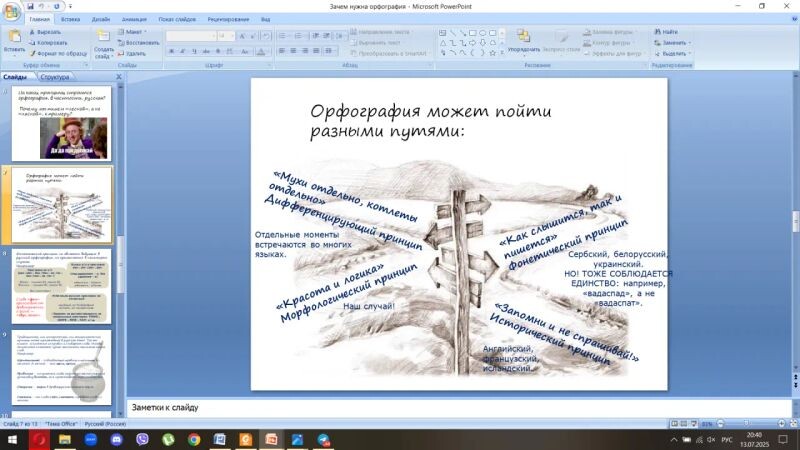Screen dimensions: 800x450
Task: Open the Insert (Вставка) ribbon tab
Action: [70, 19]
